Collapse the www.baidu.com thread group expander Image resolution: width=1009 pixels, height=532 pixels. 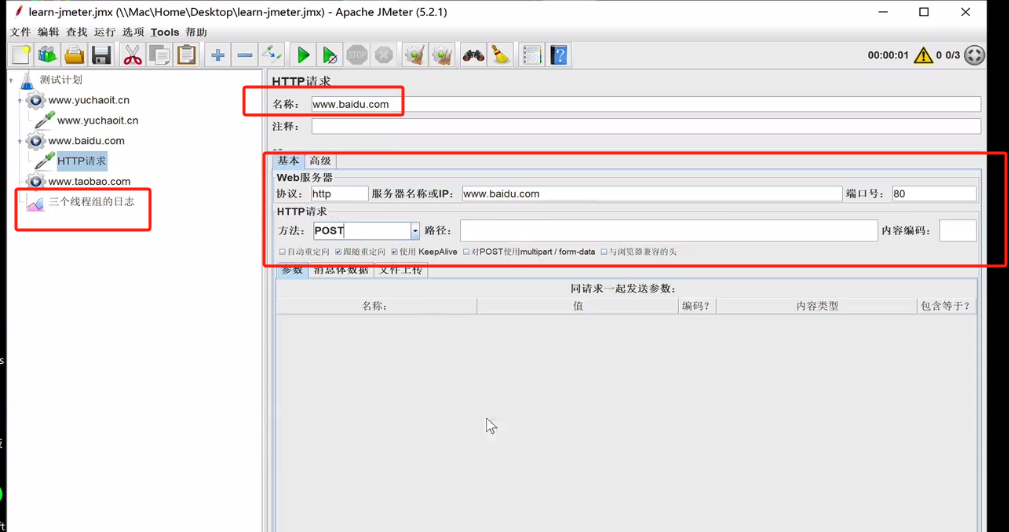[x=20, y=141]
